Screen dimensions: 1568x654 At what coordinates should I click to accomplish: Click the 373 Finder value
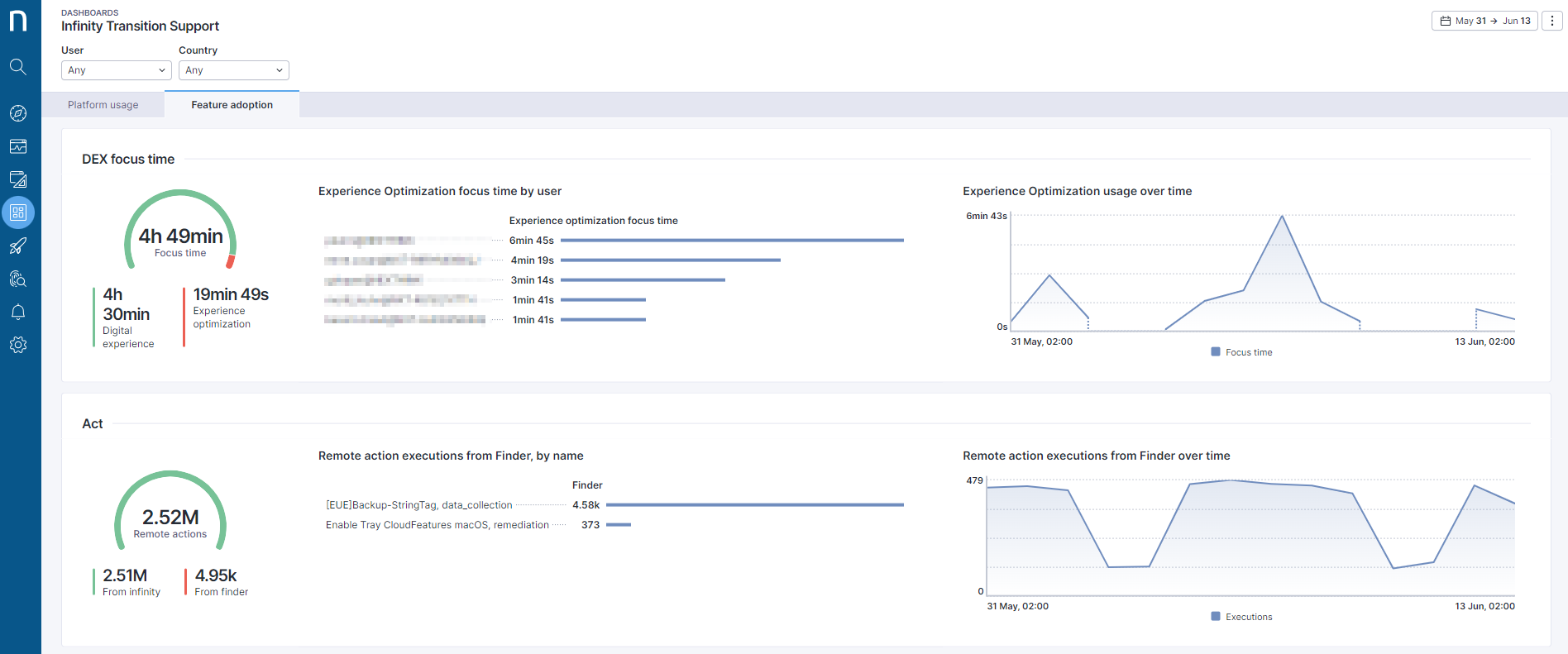click(590, 525)
